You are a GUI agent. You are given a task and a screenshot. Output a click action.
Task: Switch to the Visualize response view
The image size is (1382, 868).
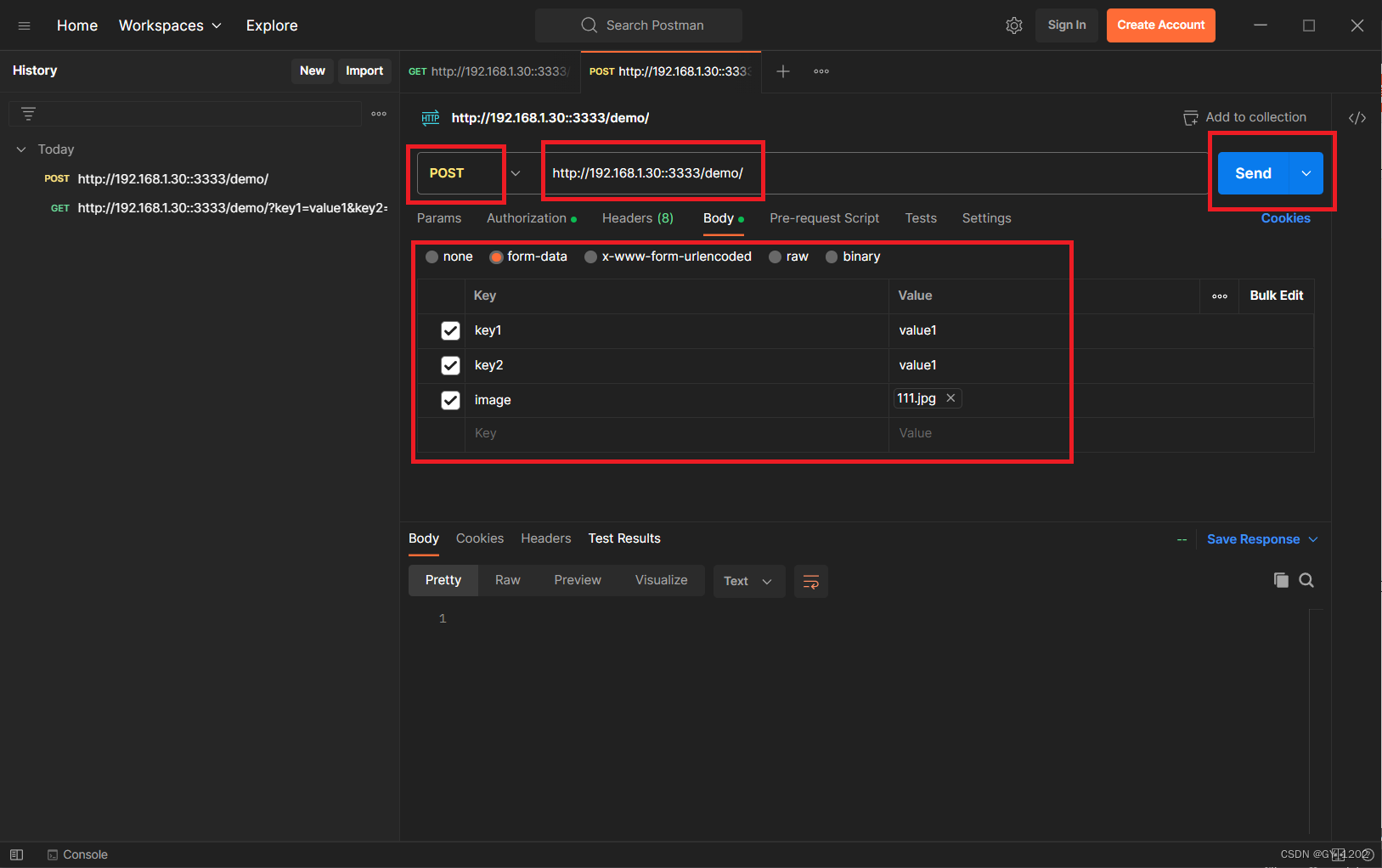[x=662, y=581]
